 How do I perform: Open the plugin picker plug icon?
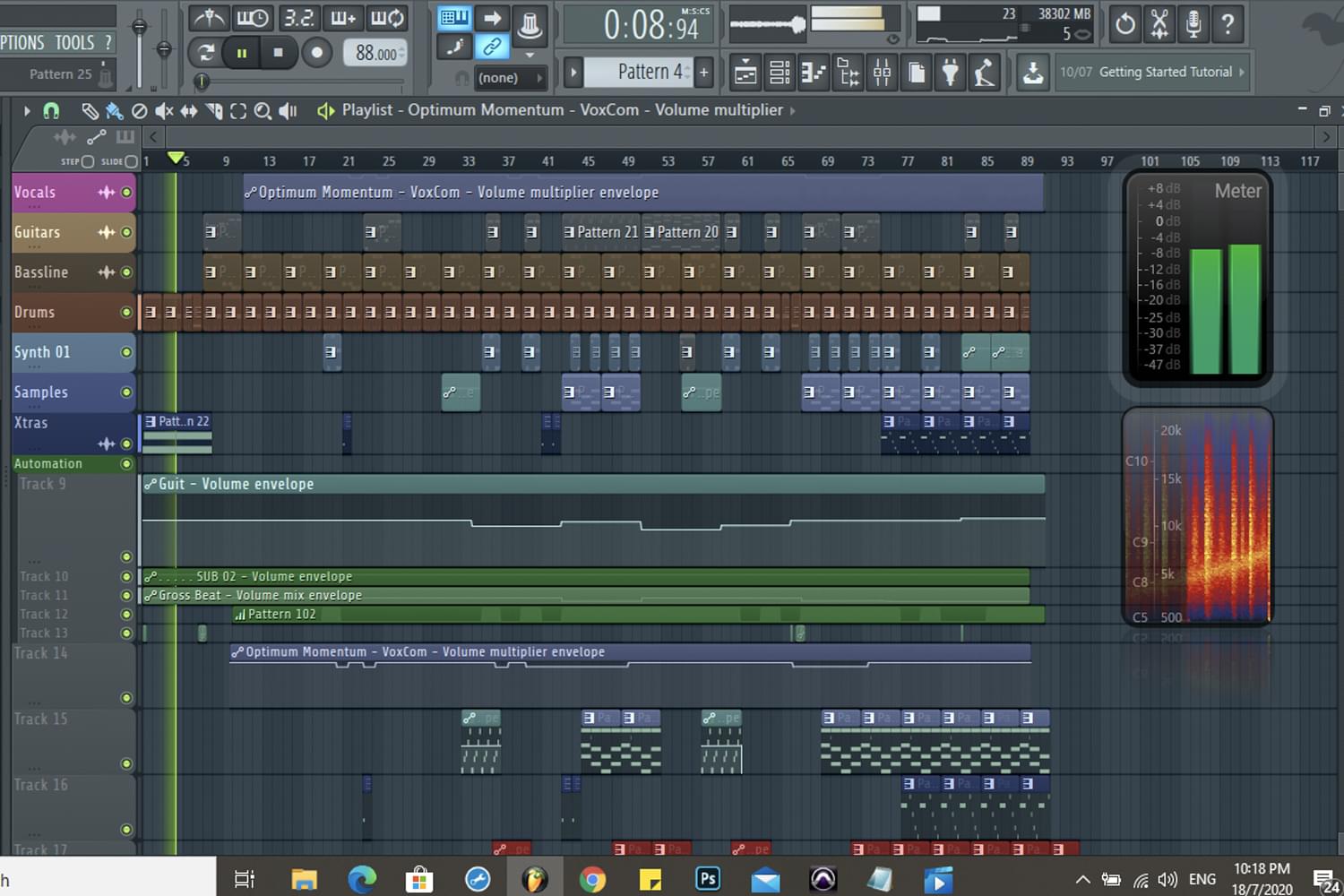(950, 73)
